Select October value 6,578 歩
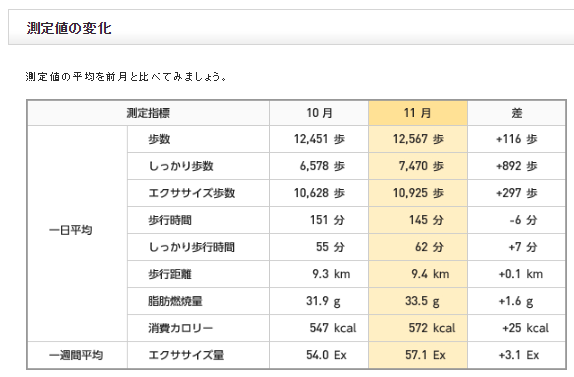Screen dimensions: 574x377 pyautogui.click(x=322, y=166)
